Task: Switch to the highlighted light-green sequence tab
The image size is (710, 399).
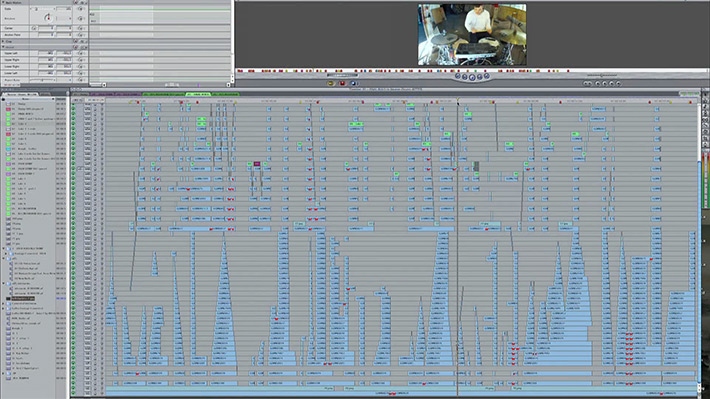Action: (x=198, y=94)
